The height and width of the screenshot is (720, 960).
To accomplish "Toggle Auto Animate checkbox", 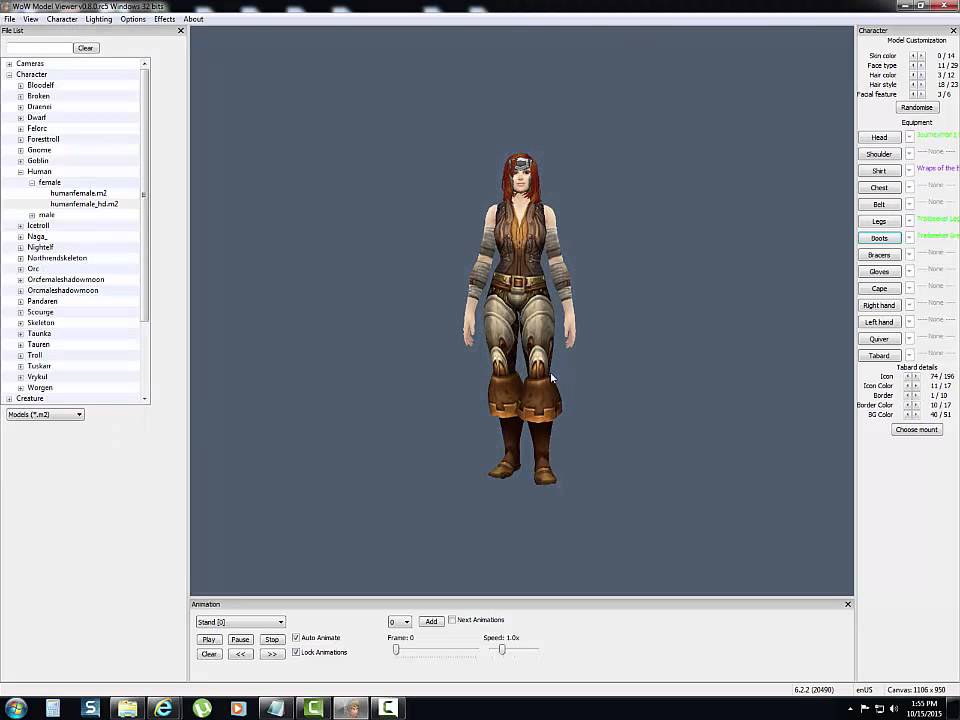I will [296, 637].
